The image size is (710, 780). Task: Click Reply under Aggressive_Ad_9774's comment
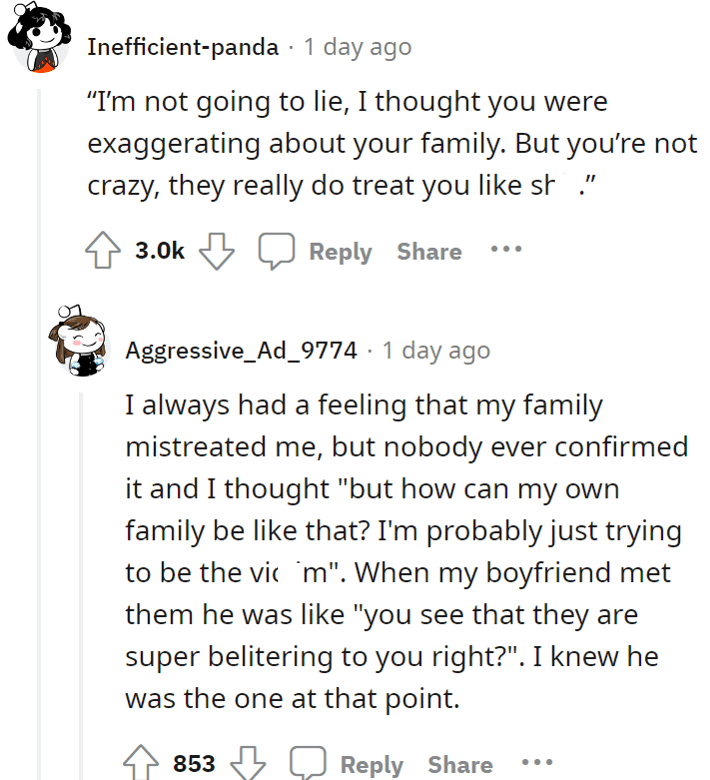pyautogui.click(x=372, y=765)
